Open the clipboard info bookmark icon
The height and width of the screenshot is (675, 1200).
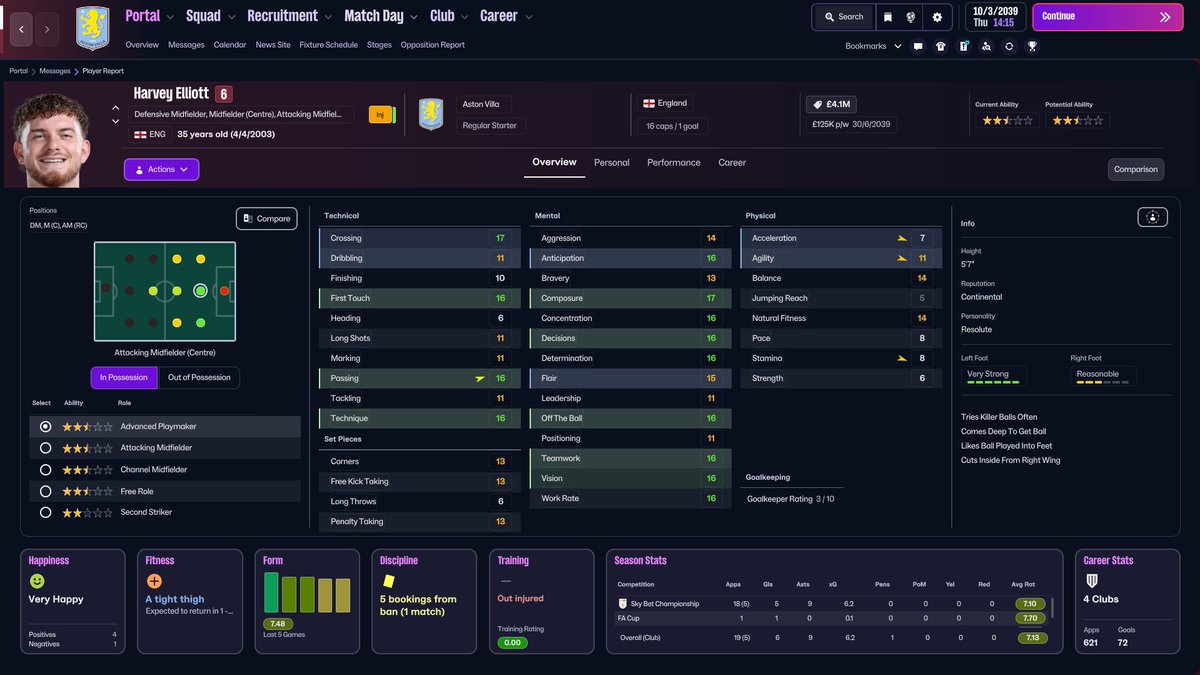click(x=964, y=46)
